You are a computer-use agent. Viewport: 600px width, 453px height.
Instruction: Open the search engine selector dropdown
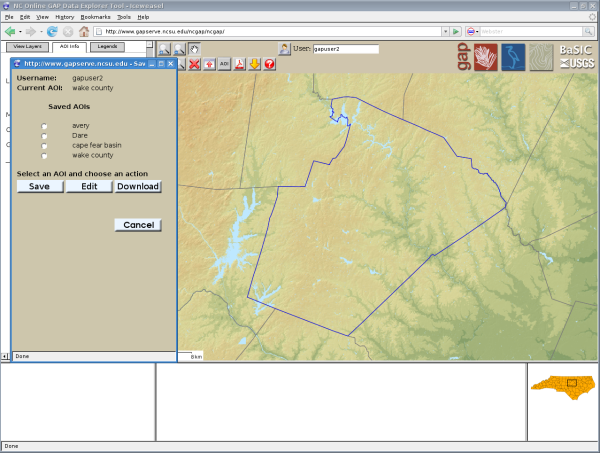point(473,31)
